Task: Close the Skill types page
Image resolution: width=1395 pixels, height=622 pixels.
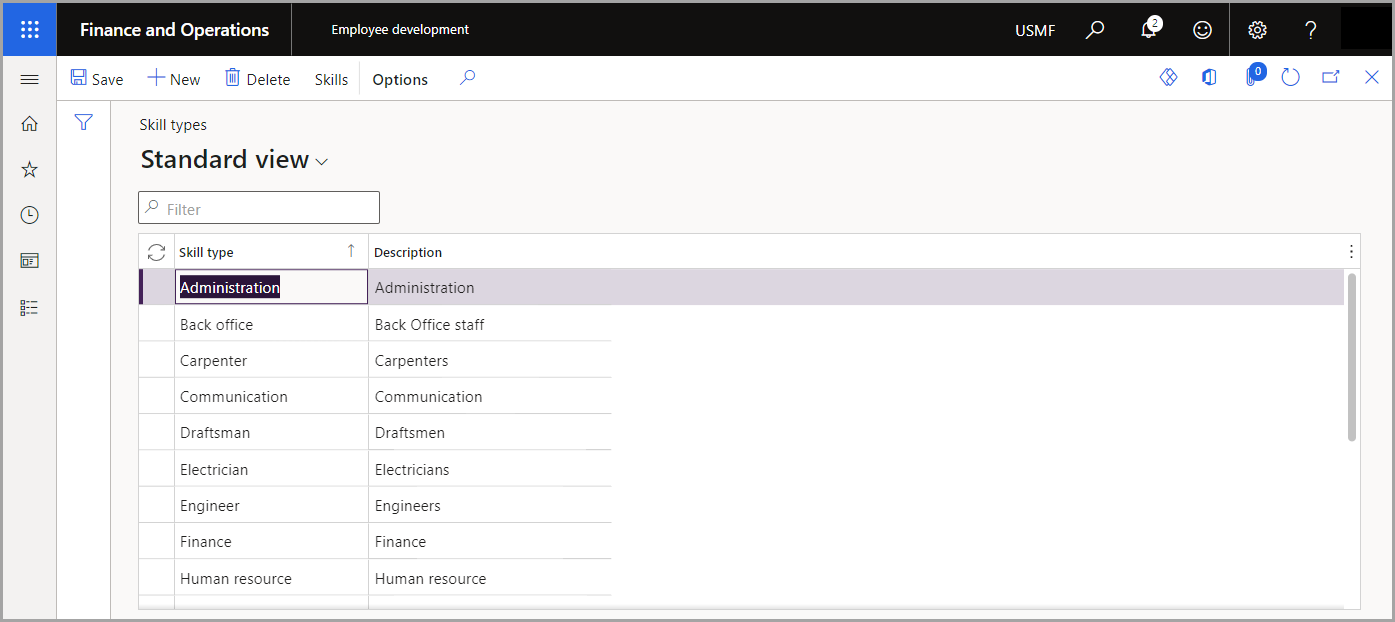Action: coord(1372,77)
